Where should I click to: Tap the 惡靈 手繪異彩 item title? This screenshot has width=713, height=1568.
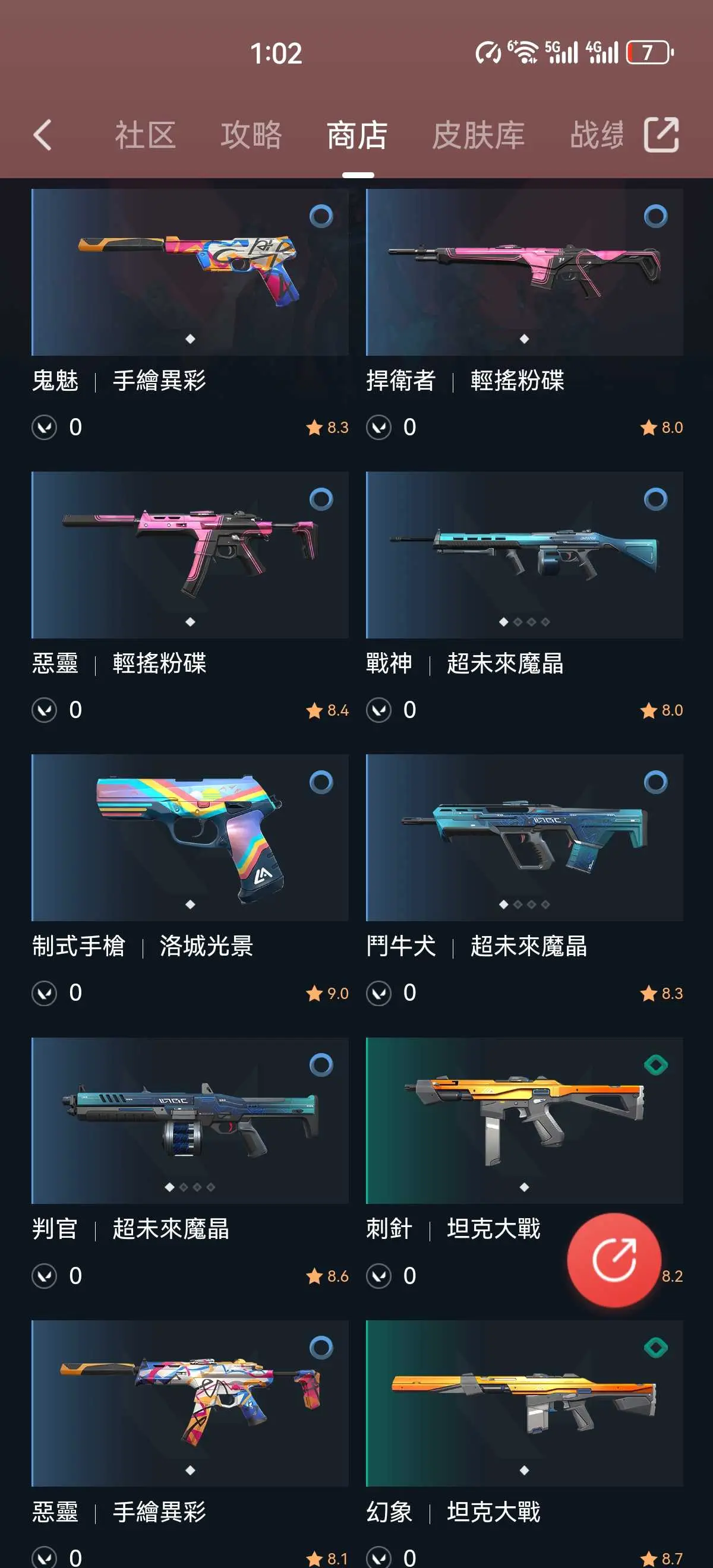(119, 1511)
